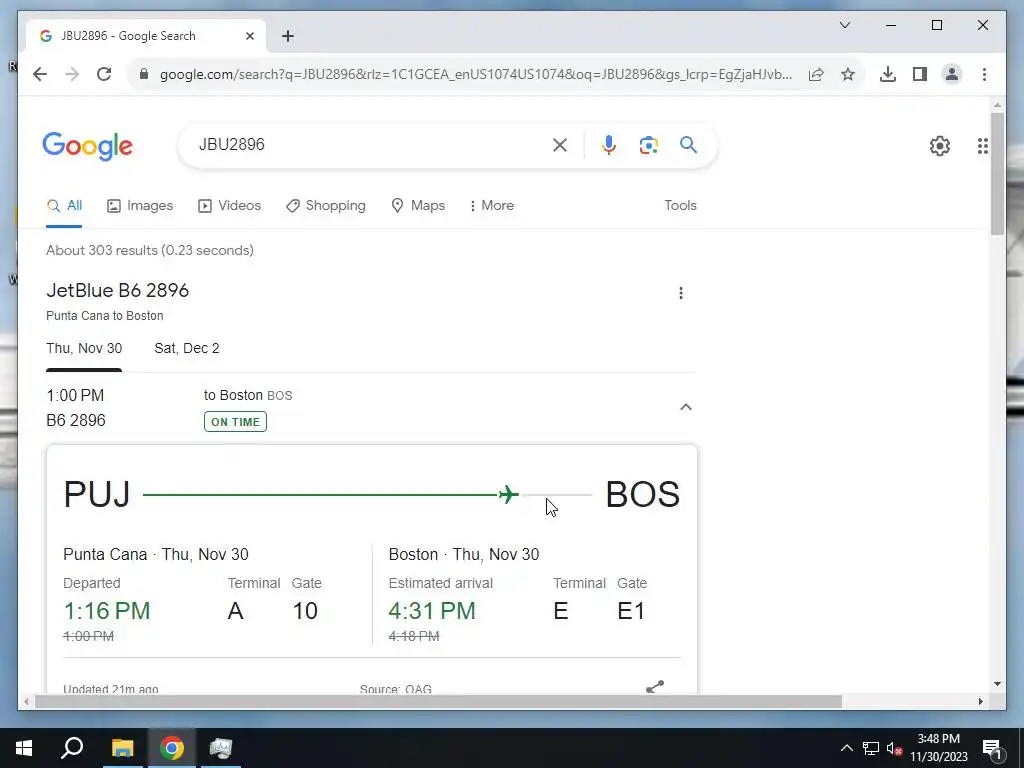The height and width of the screenshot is (768, 1024).
Task: Switch to Videos results tab
Action: click(x=229, y=206)
